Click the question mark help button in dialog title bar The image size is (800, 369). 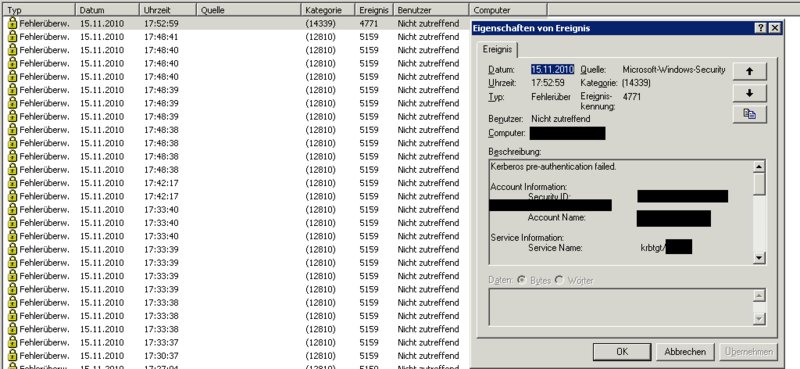point(761,28)
